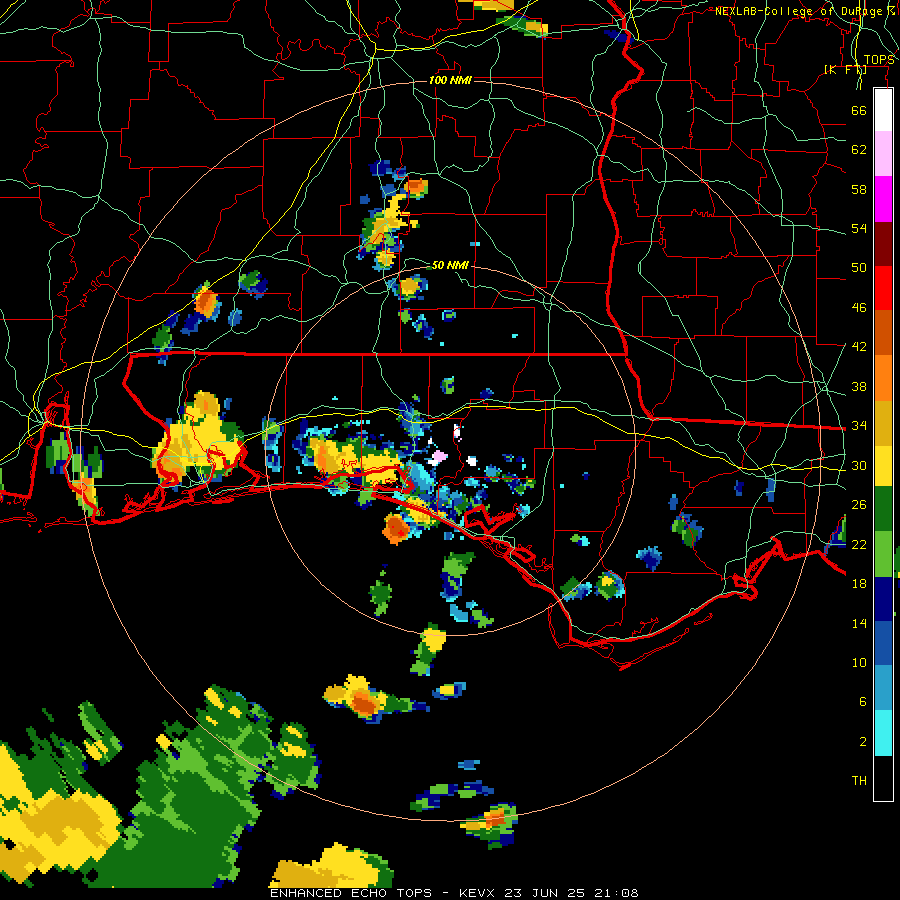
Task: Click the cyan legend swatch near 2
Action: tap(883, 732)
